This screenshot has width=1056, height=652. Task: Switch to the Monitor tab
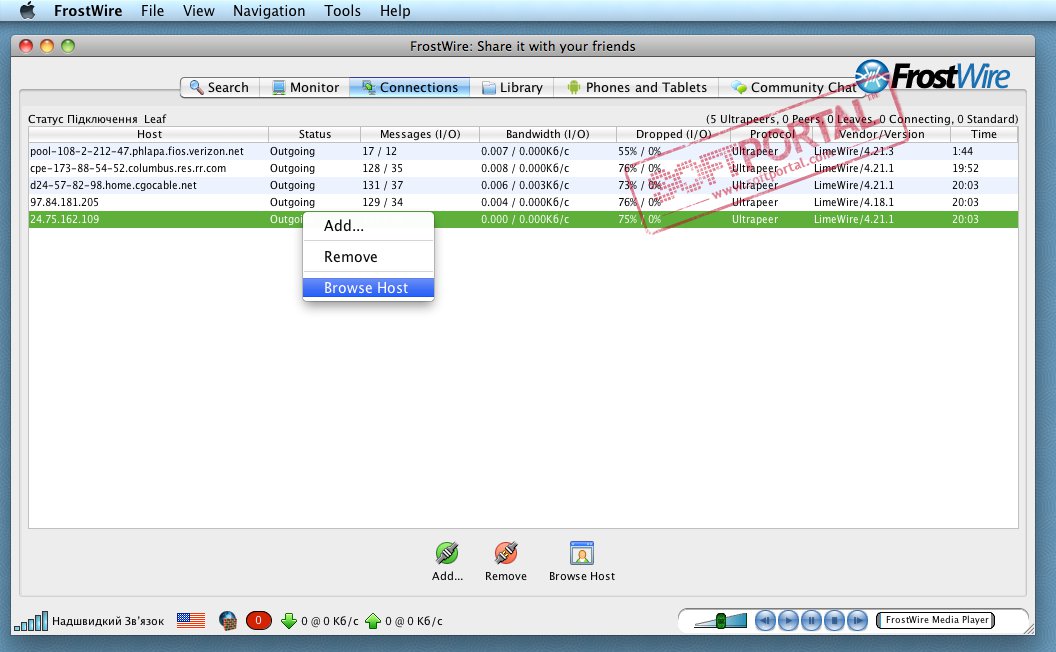[x=305, y=88]
